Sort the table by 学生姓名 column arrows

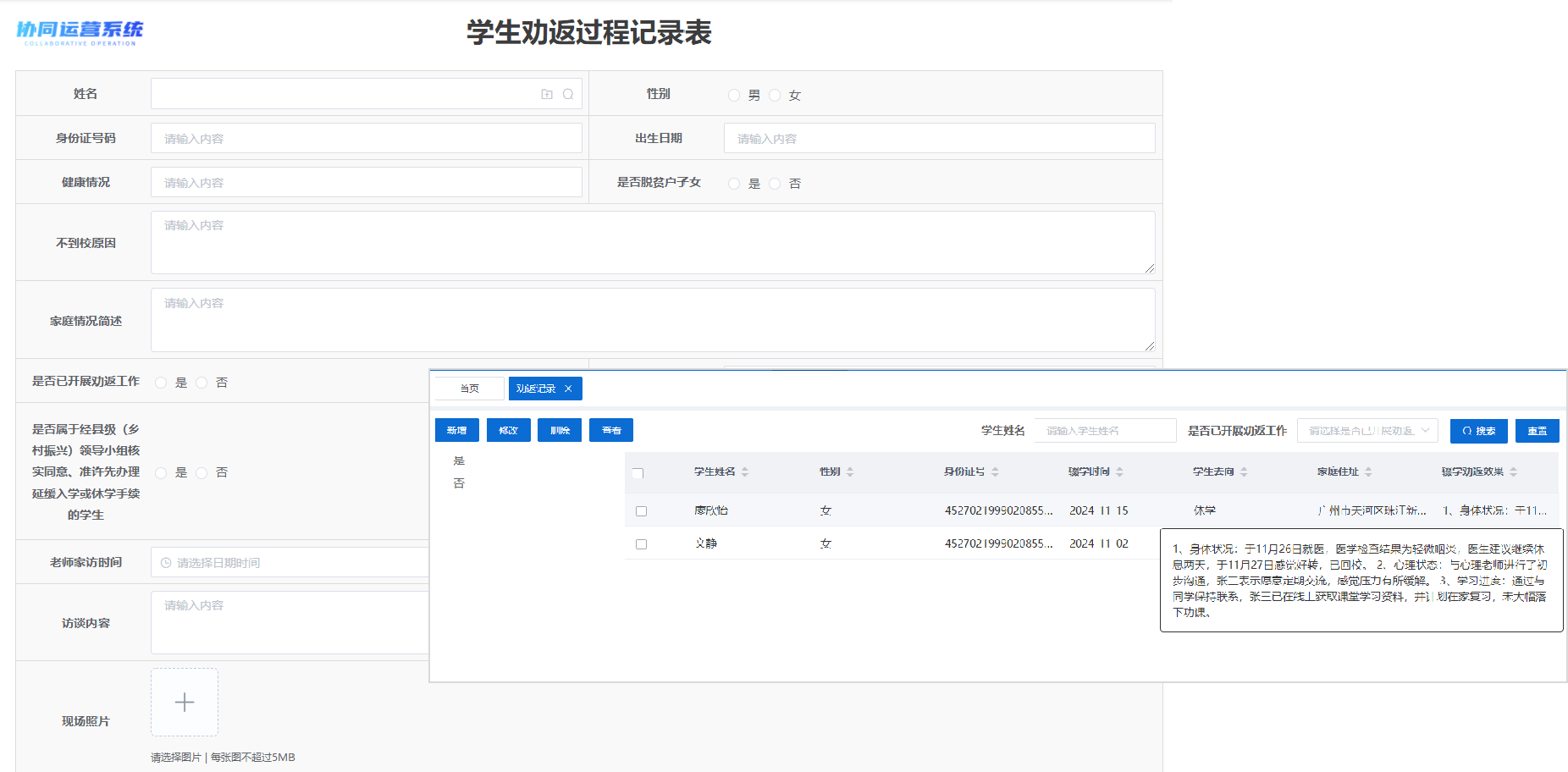coord(745,471)
